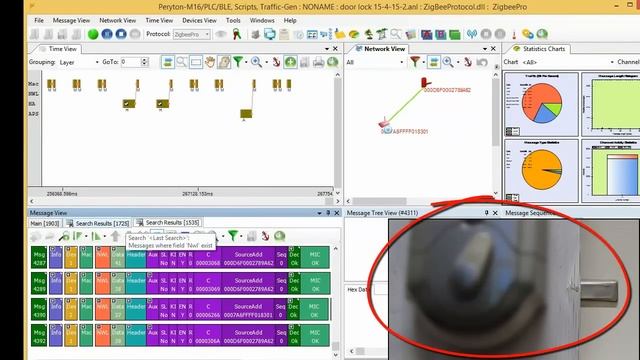Select the orange-red pie chart thumbnail
Screen dimensions: 640x360
[541, 104]
